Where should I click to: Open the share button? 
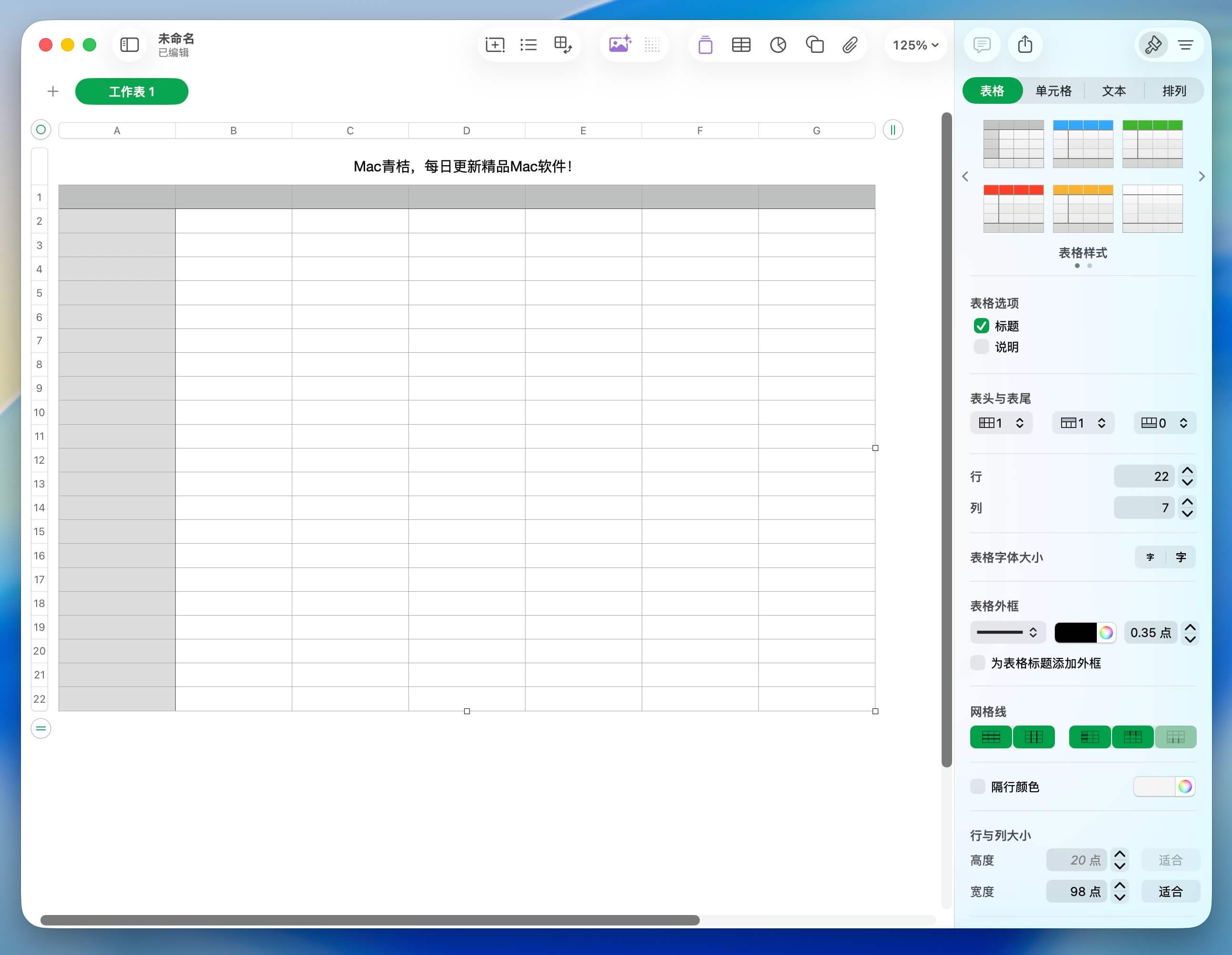click(1025, 45)
